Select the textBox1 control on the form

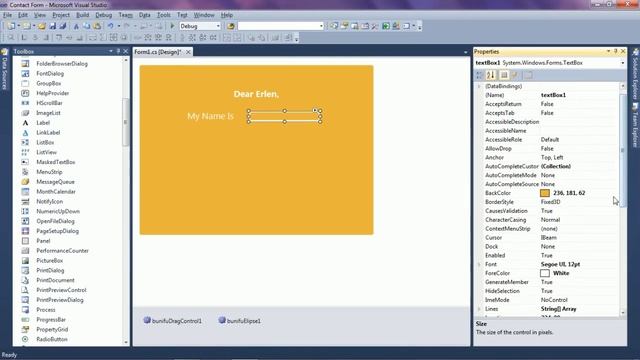pyautogui.click(x=284, y=116)
